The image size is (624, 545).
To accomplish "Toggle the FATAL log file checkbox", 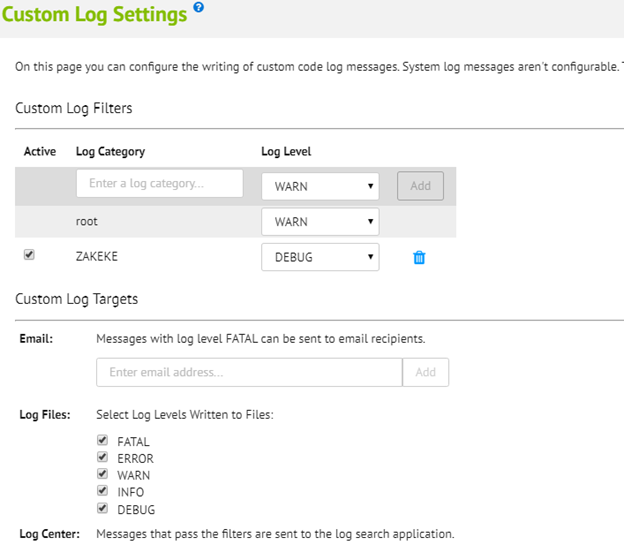I will (x=102, y=440).
